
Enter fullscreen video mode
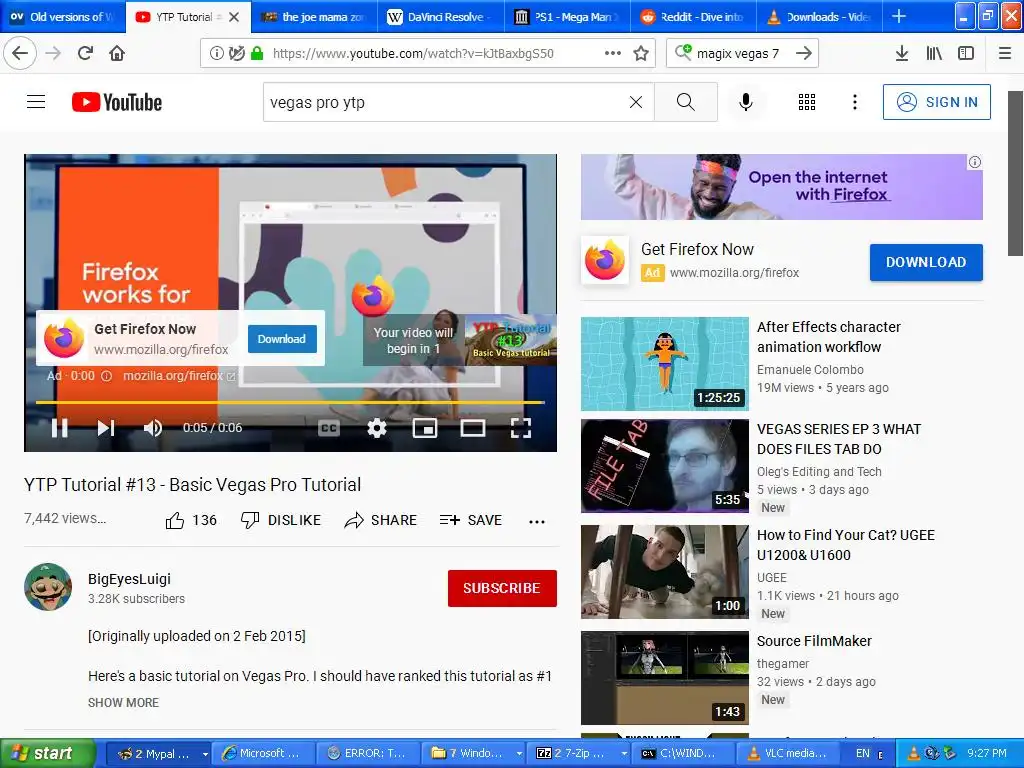coord(520,428)
